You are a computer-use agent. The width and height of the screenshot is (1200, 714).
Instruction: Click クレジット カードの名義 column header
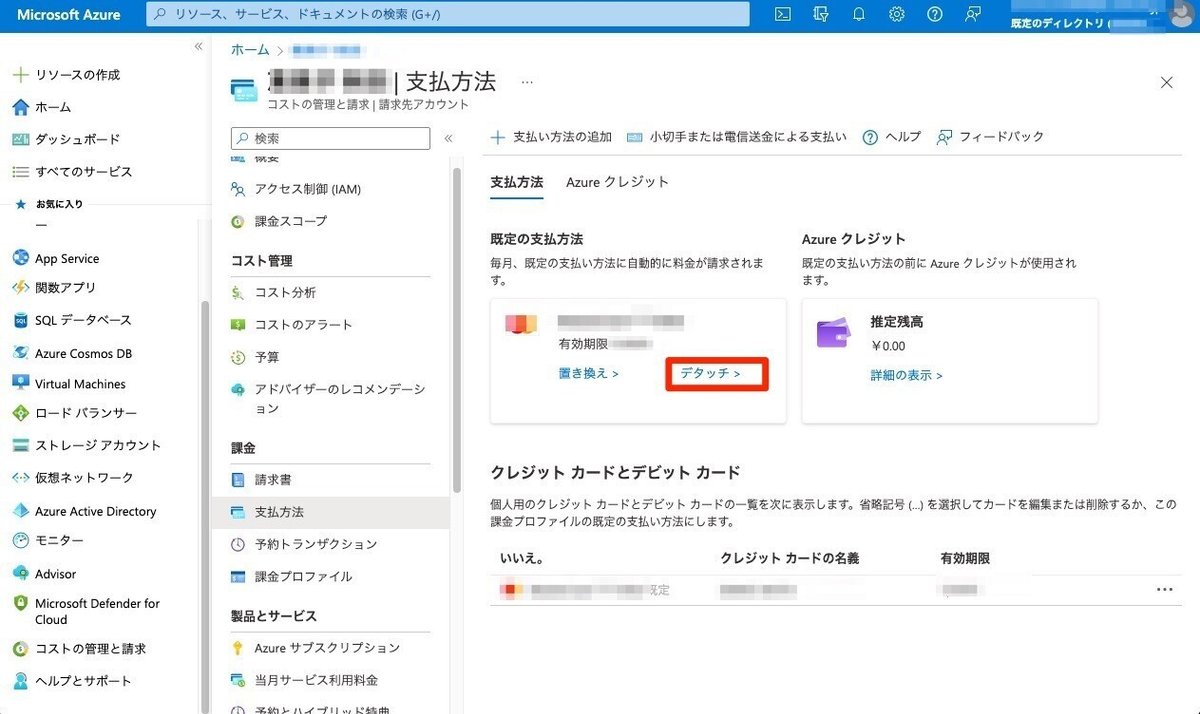point(790,558)
